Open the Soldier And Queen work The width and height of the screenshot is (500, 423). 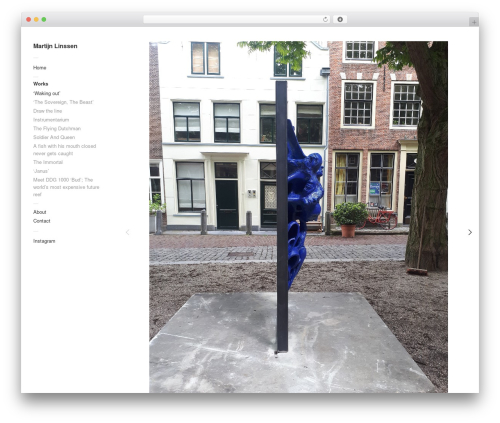pyautogui.click(x=54, y=137)
